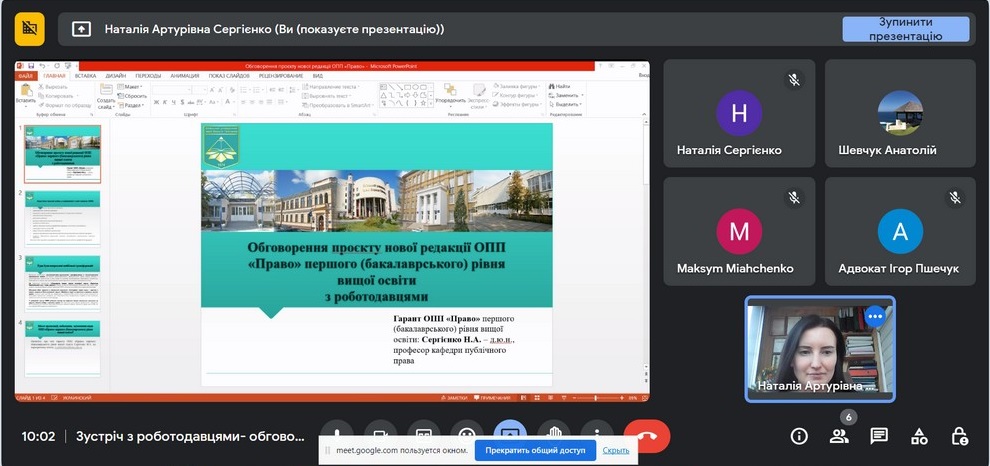Open chat with everyone icon

point(879,436)
